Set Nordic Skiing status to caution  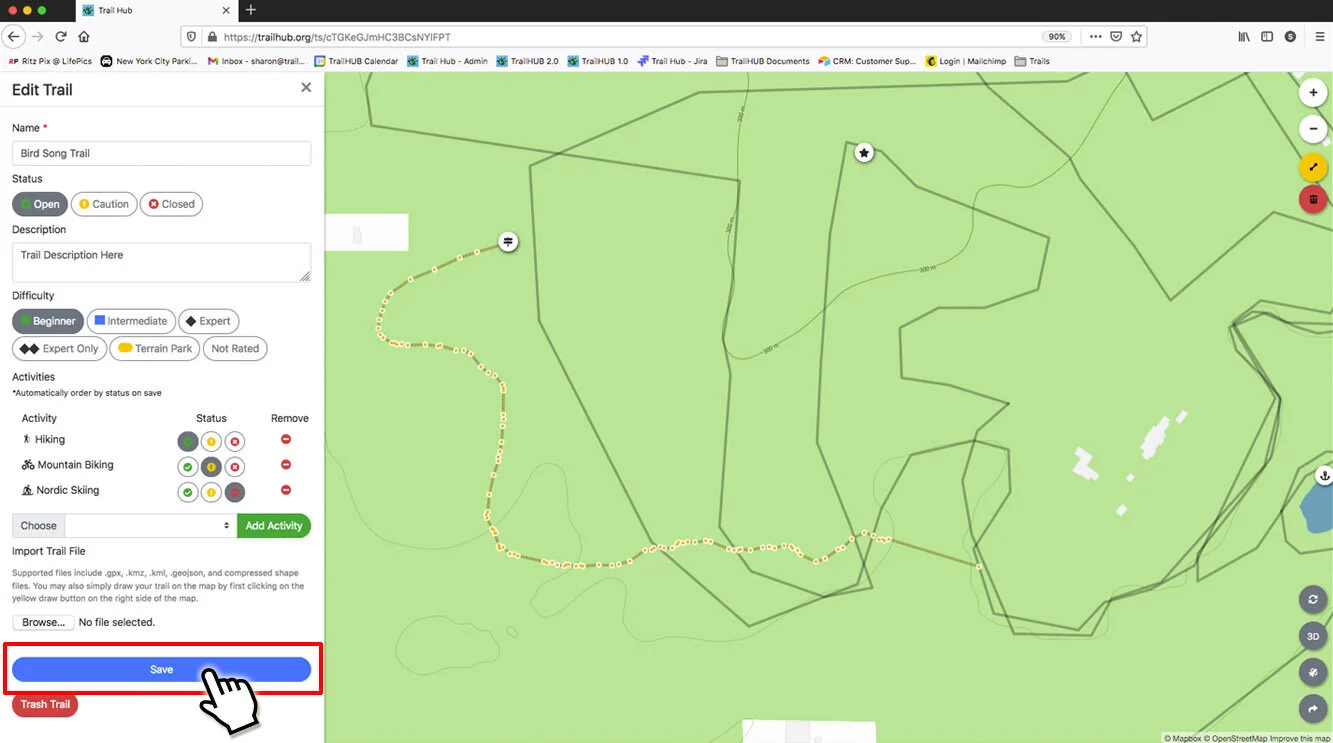click(x=211, y=492)
